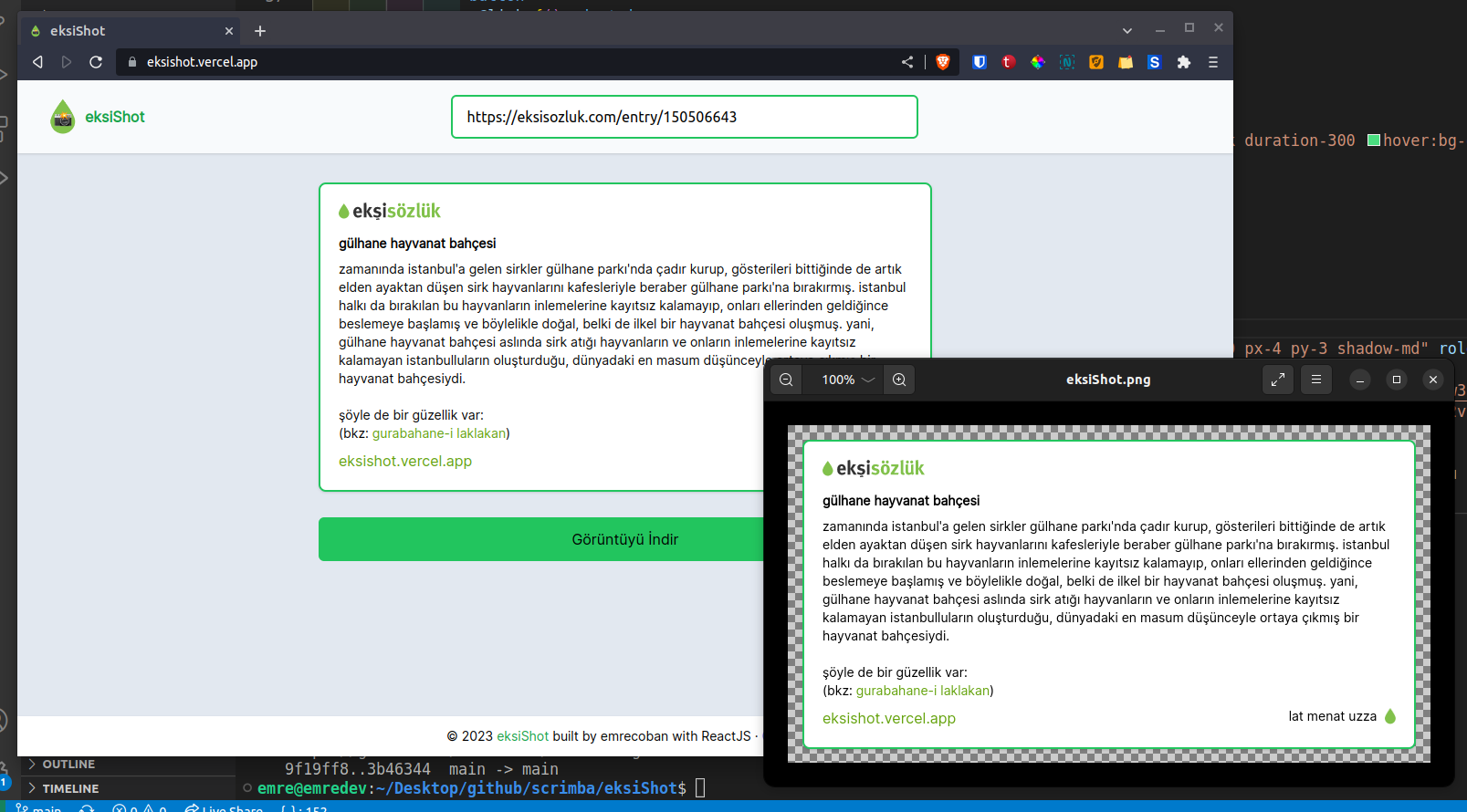1467x812 pixels.
Task: Open the blue 'S' extension
Action: [1155, 62]
